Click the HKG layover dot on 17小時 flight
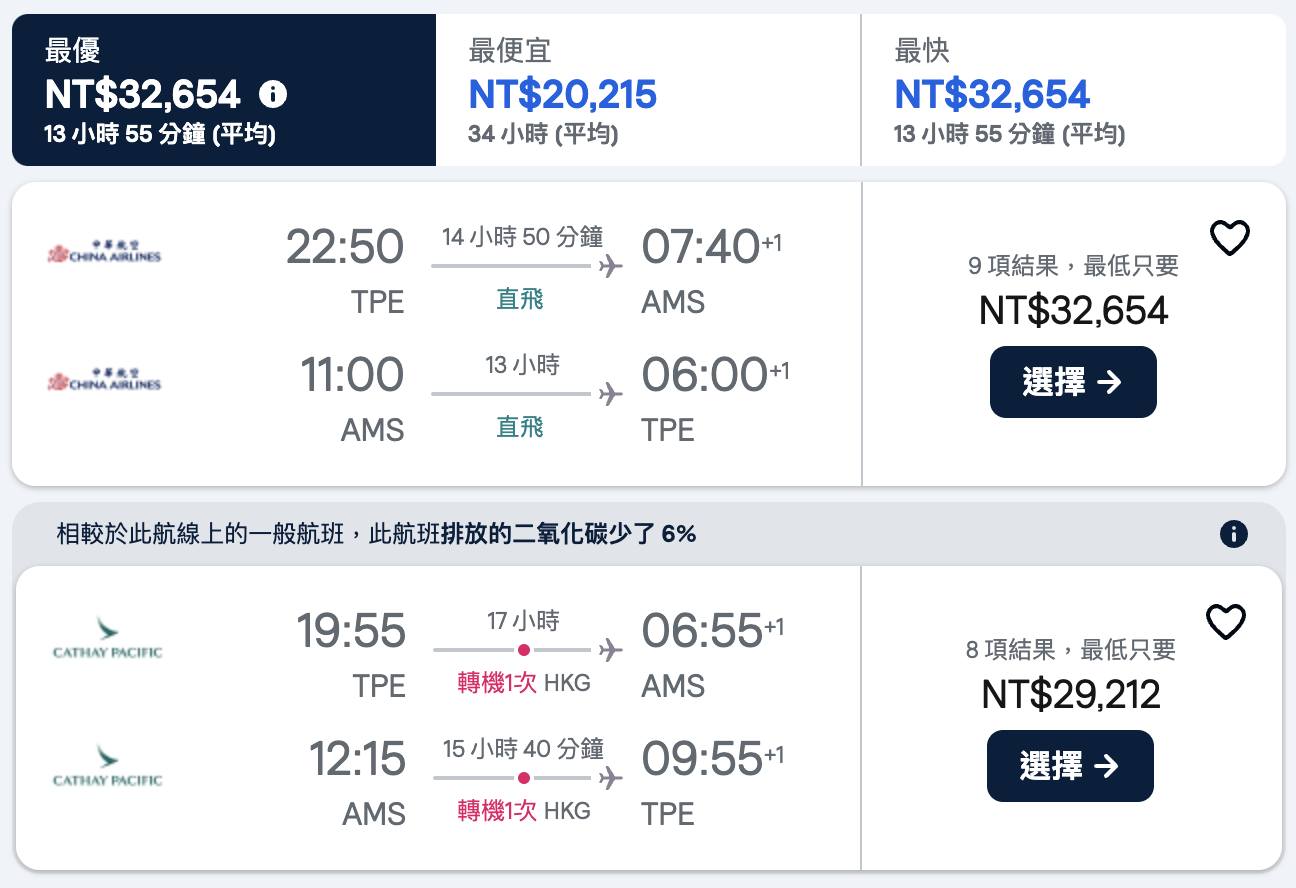 [x=523, y=650]
